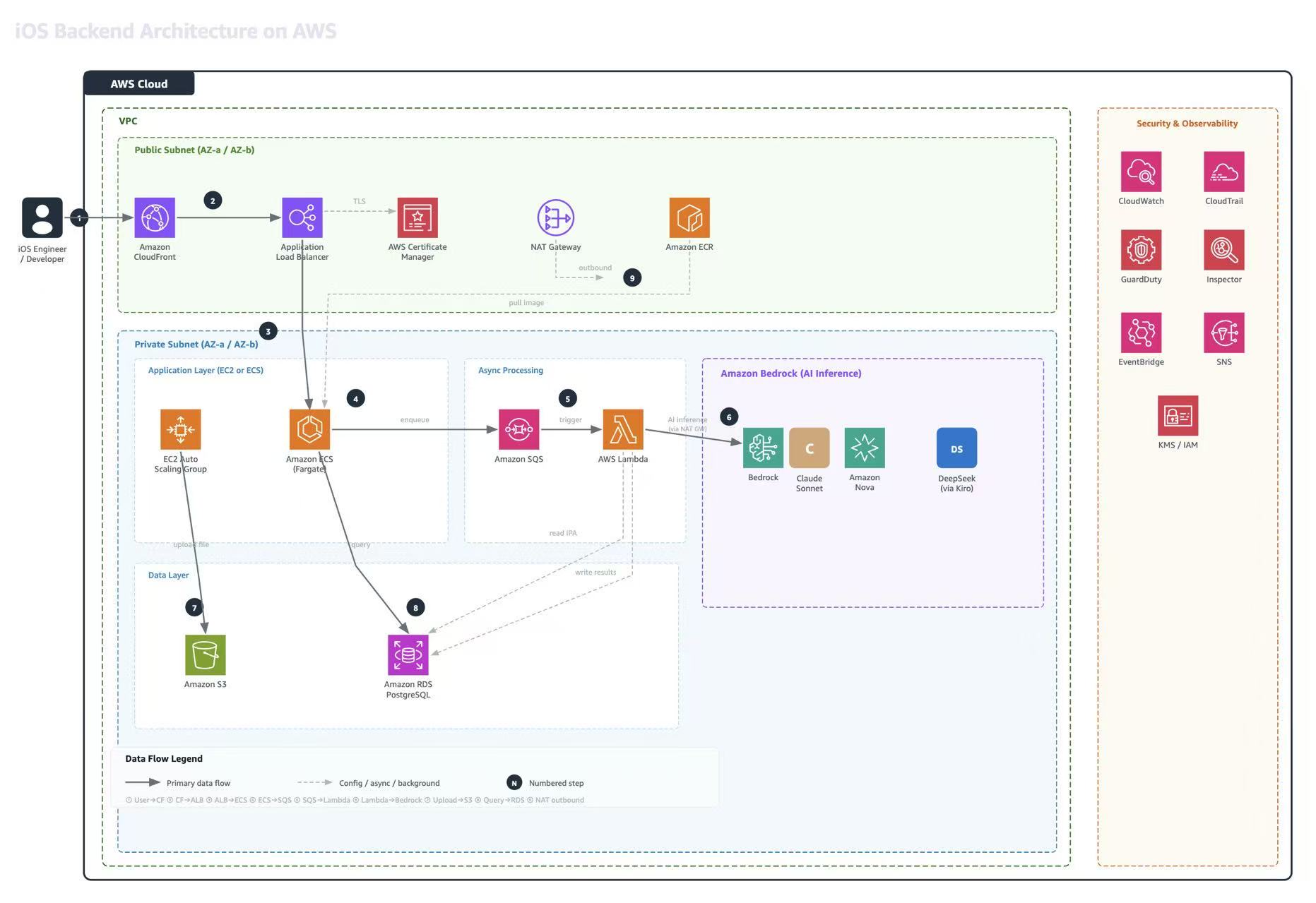Viewport: 1316px width, 903px height.
Task: Click the "Config / async / background" legend text
Action: 389,783
